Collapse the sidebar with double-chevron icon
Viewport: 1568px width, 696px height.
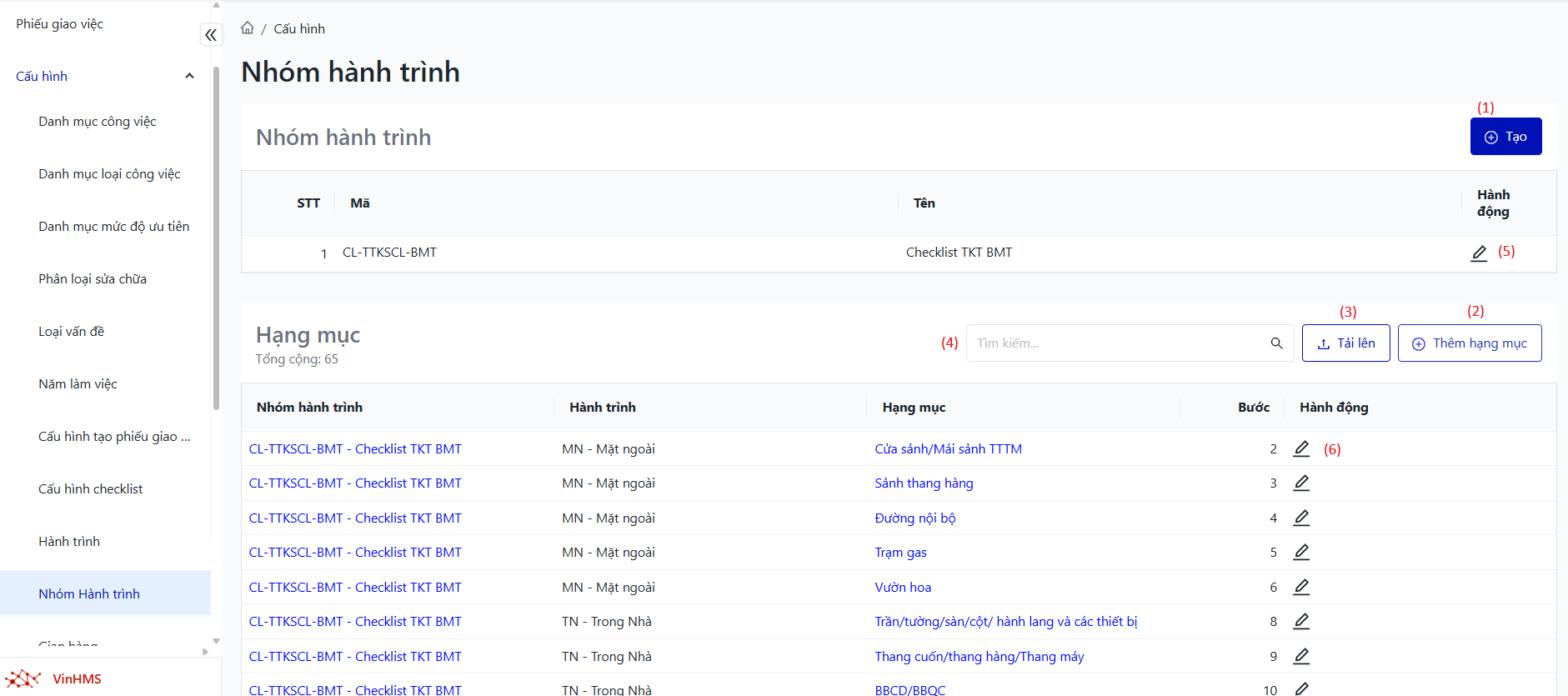click(x=211, y=35)
